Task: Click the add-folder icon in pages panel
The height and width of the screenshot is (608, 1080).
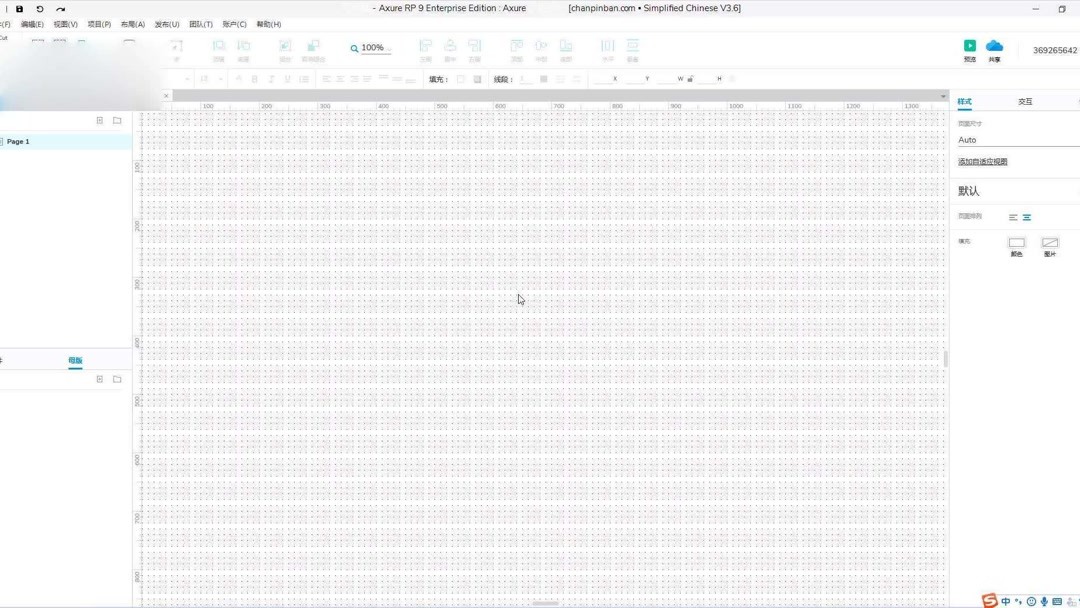Action: coord(117,120)
